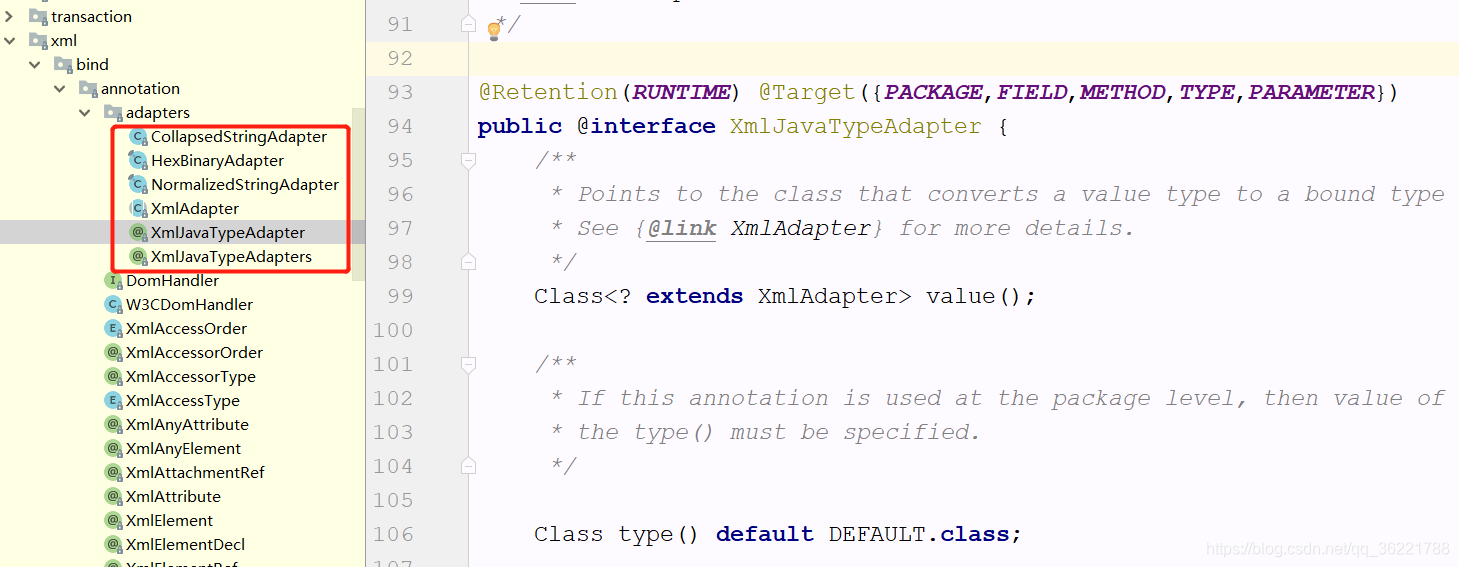
Task: Click XmlAnyElement annotation icon
Action: (x=113, y=448)
